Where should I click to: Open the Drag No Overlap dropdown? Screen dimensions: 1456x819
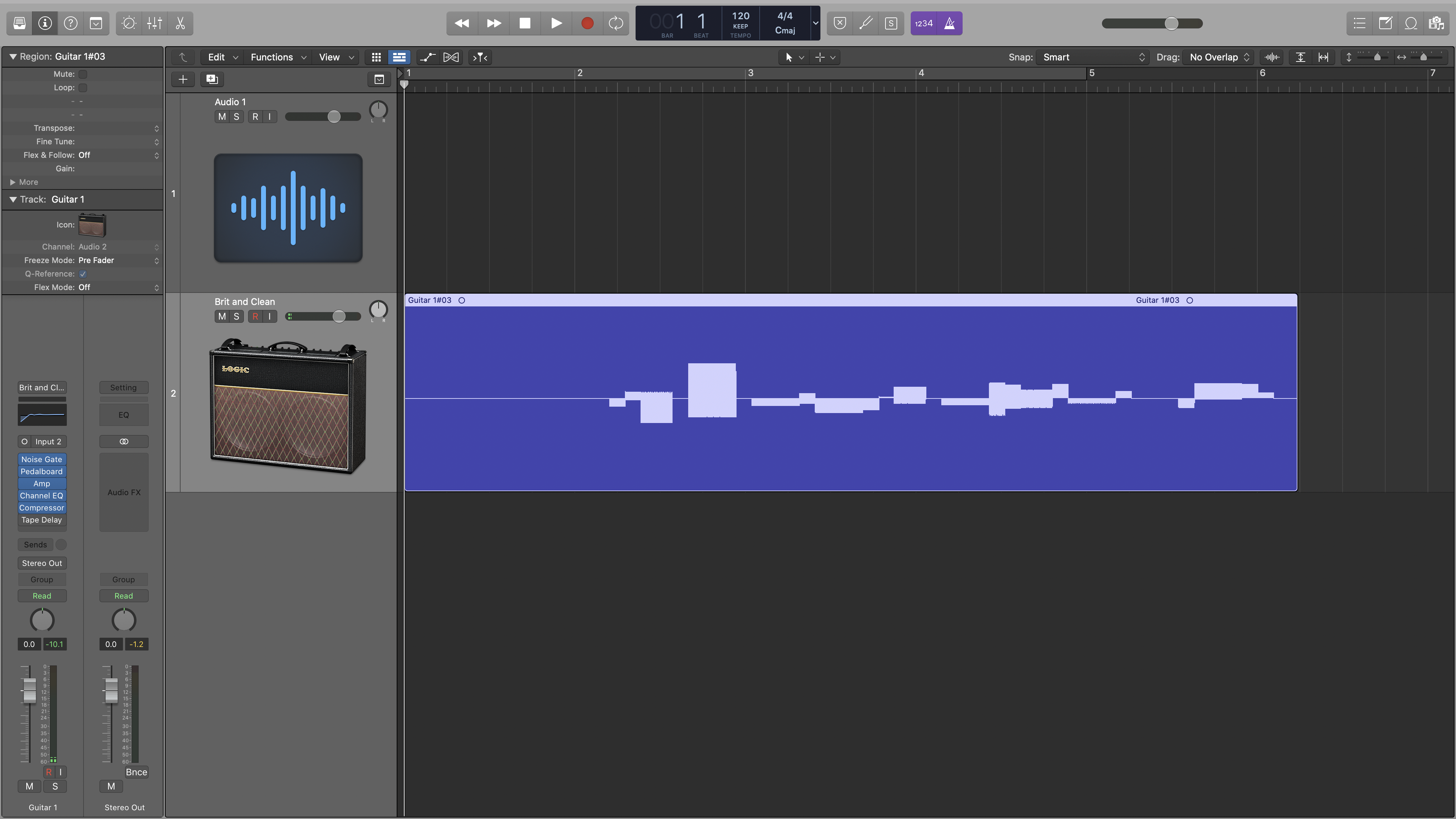(1218, 57)
